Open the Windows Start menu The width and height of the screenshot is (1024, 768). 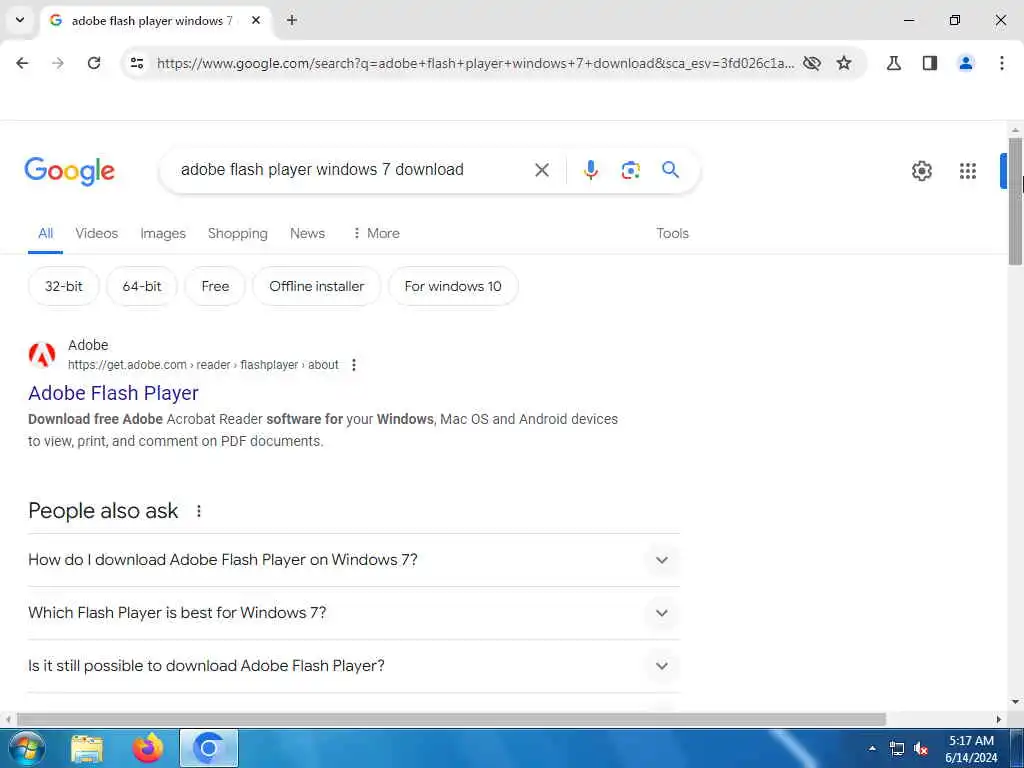click(x=27, y=748)
